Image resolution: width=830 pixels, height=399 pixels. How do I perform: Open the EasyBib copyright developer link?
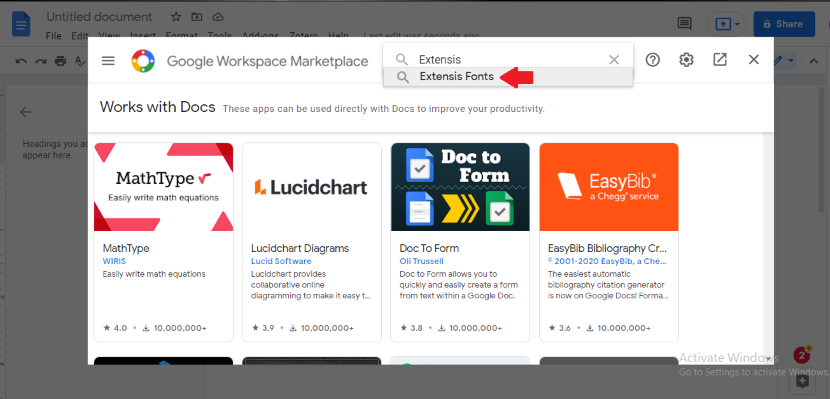click(607, 261)
